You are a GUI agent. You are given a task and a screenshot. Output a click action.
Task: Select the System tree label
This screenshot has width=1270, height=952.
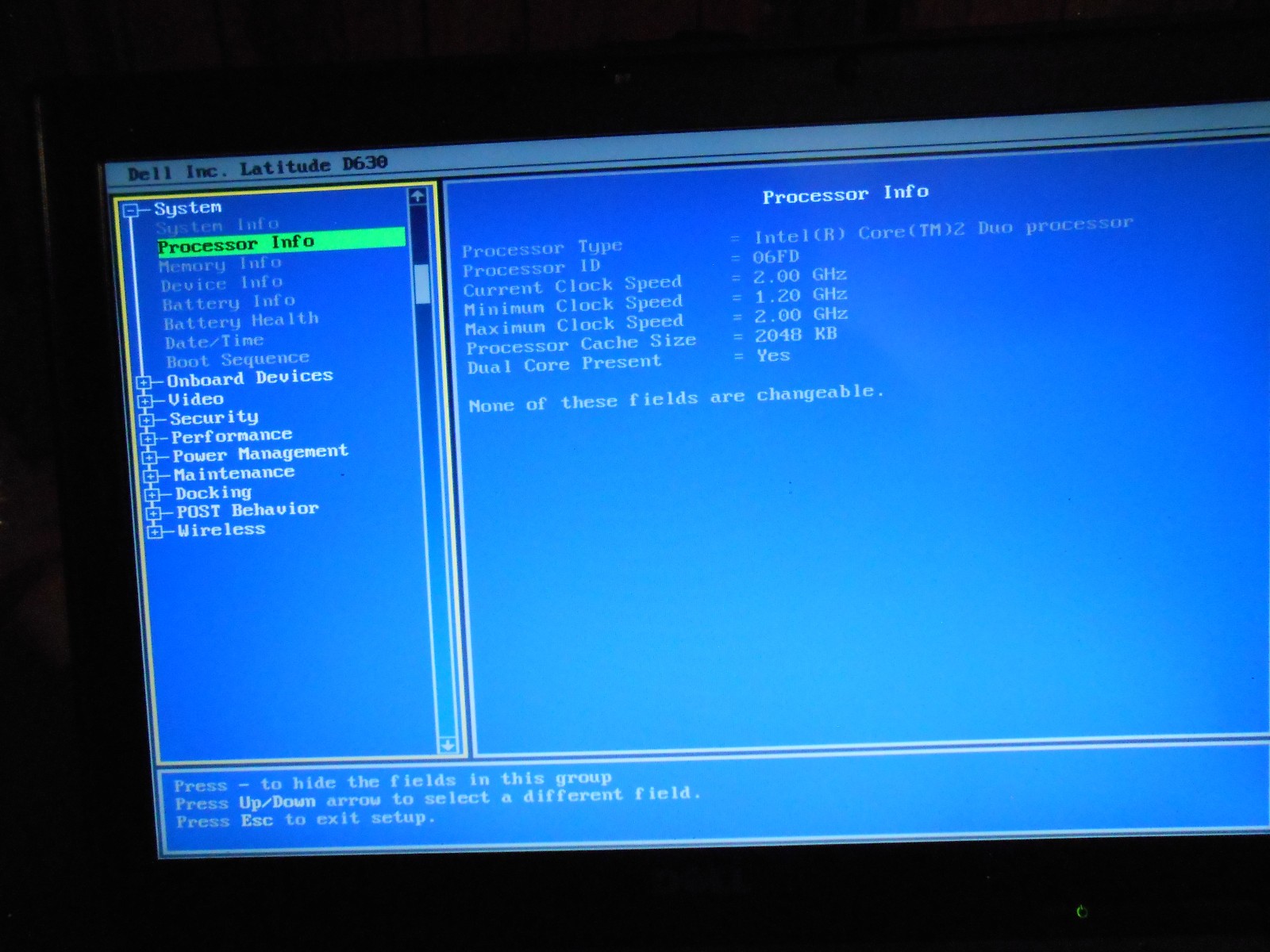tap(187, 209)
